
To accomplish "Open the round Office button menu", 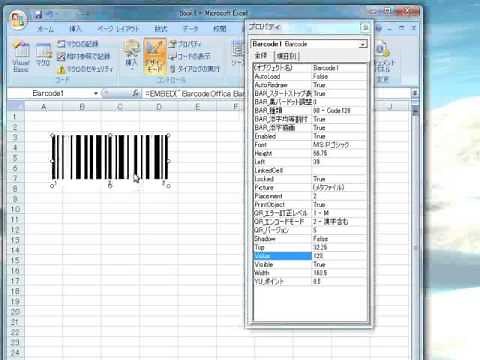I will [18, 19].
